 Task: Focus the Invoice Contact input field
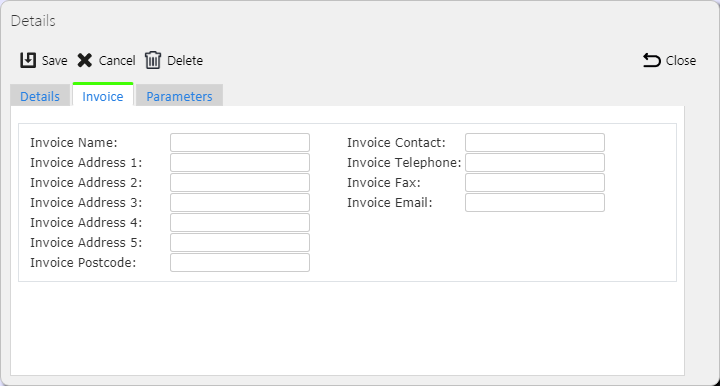coord(535,142)
